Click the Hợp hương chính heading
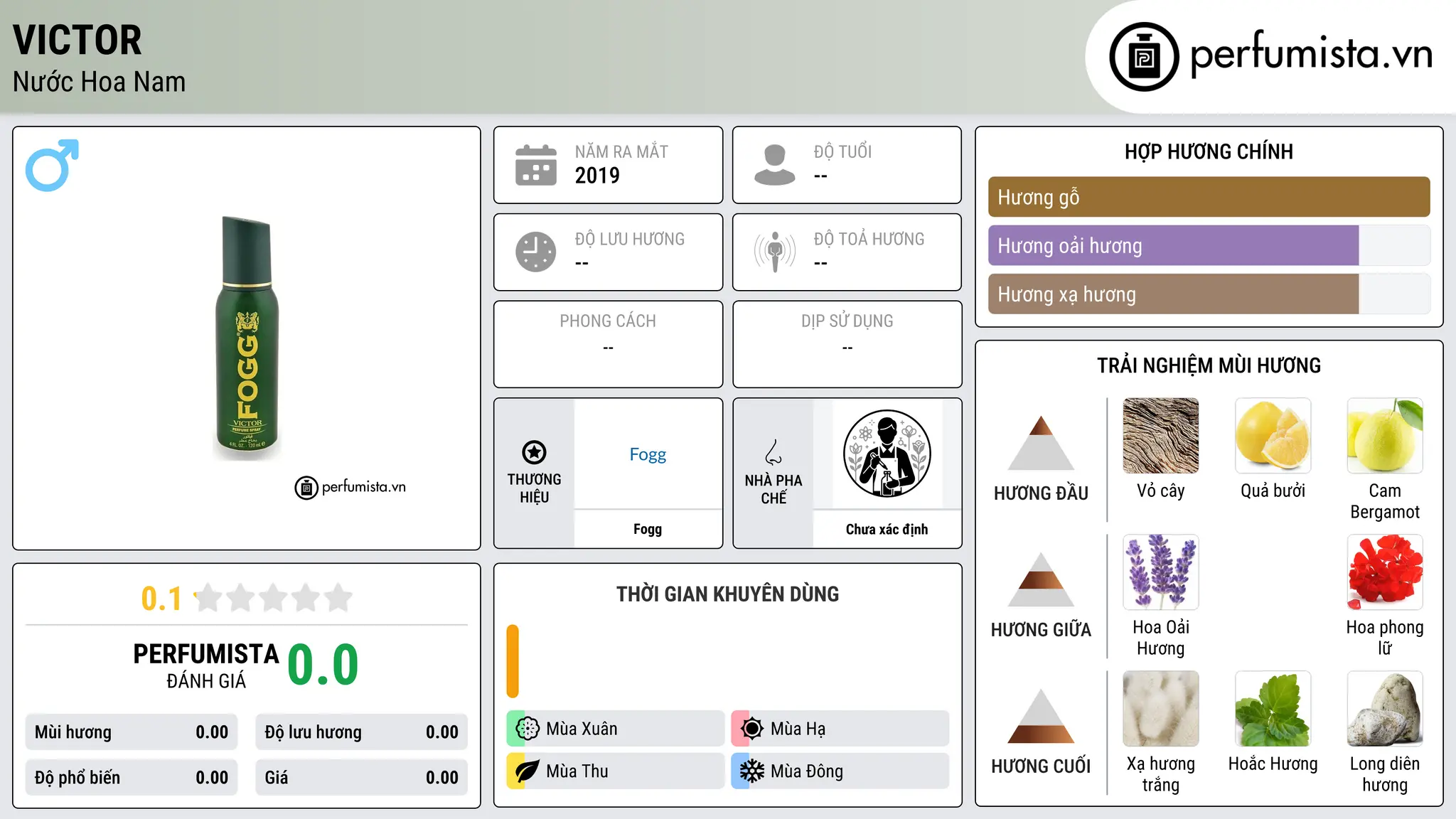The height and width of the screenshot is (819, 1456). (x=1209, y=151)
